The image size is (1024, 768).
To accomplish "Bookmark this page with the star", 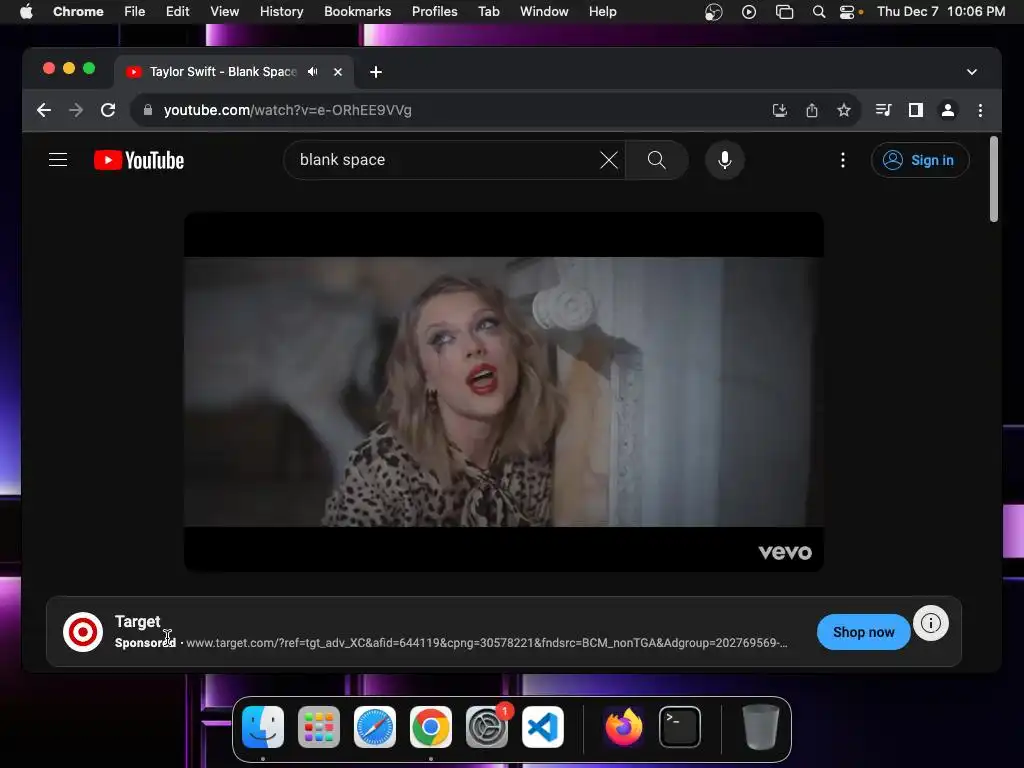I will (x=844, y=110).
